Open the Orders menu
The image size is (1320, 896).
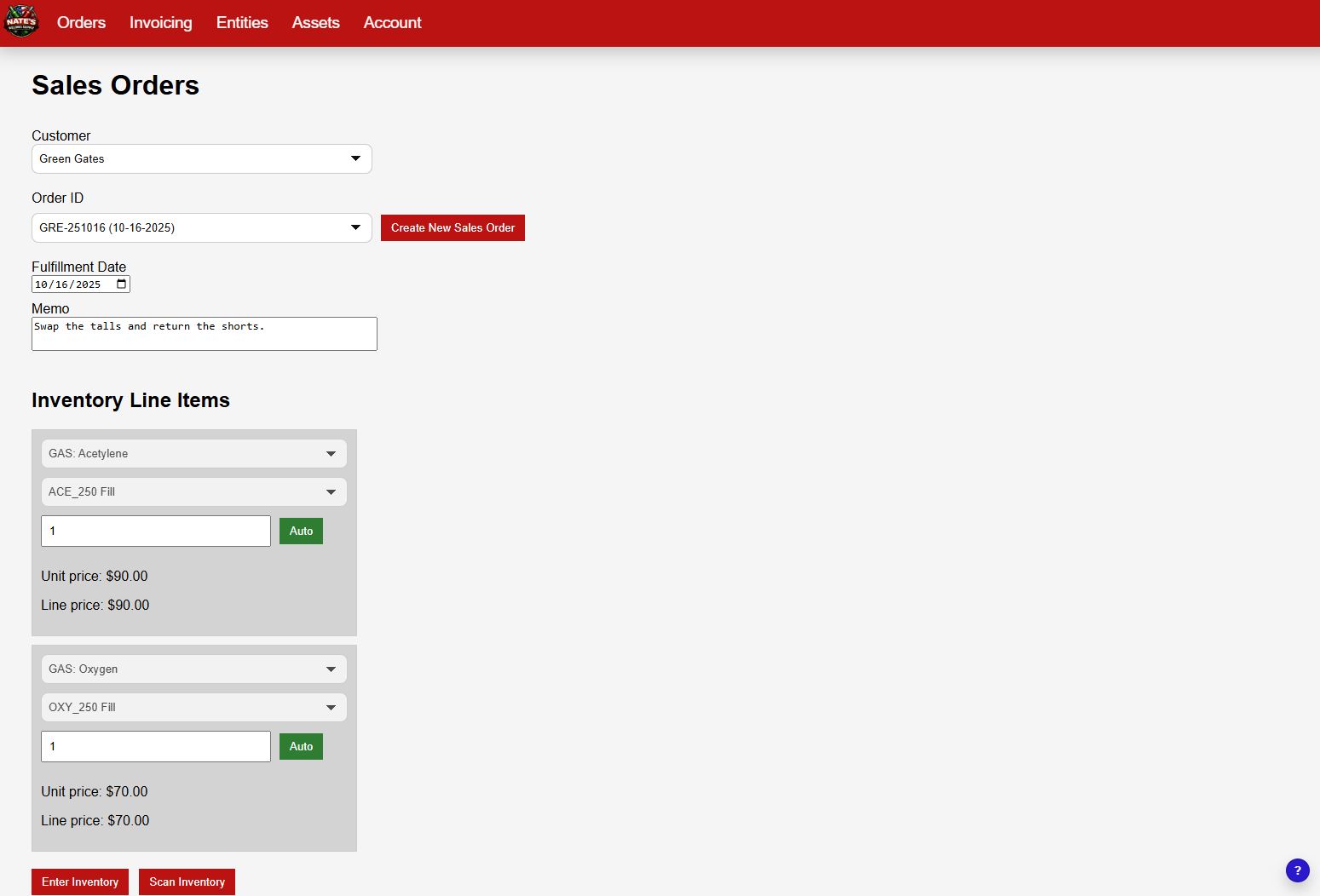(x=81, y=23)
